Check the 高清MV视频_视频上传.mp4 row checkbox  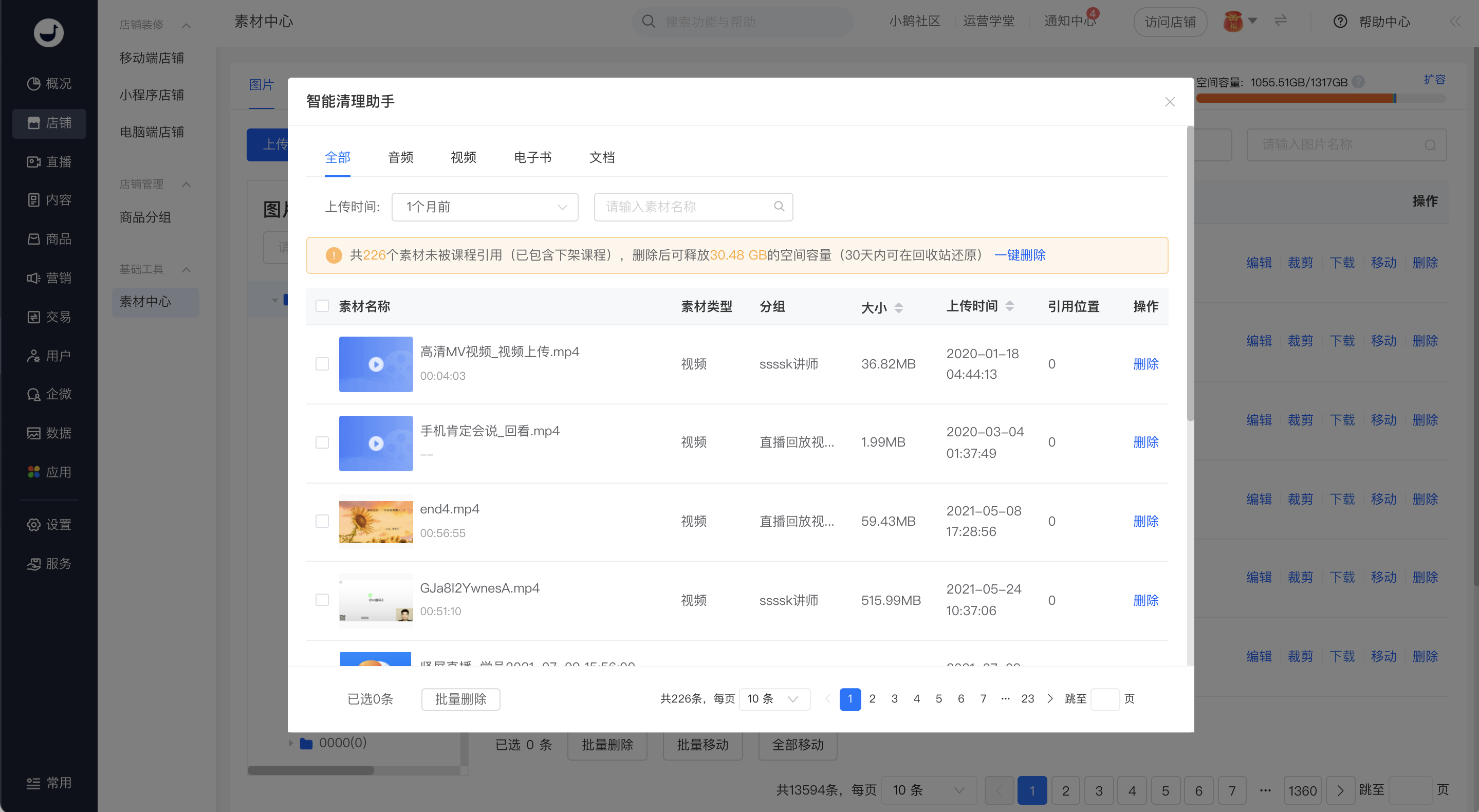[322, 364]
